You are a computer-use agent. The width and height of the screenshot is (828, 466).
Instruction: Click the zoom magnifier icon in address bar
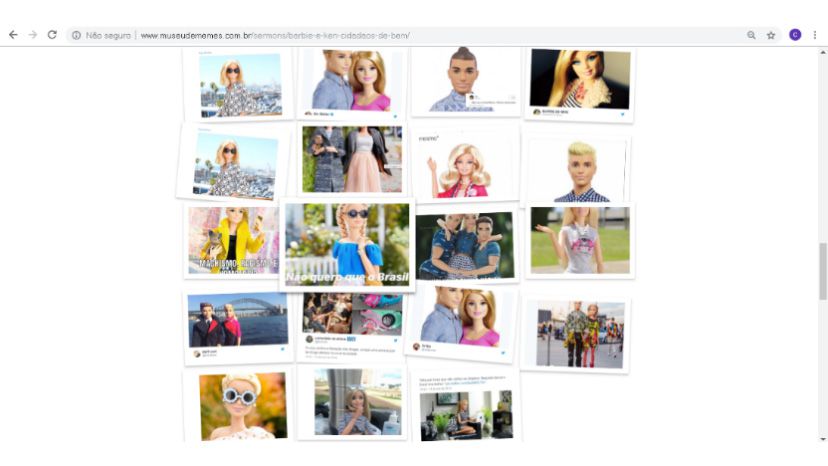(x=751, y=35)
